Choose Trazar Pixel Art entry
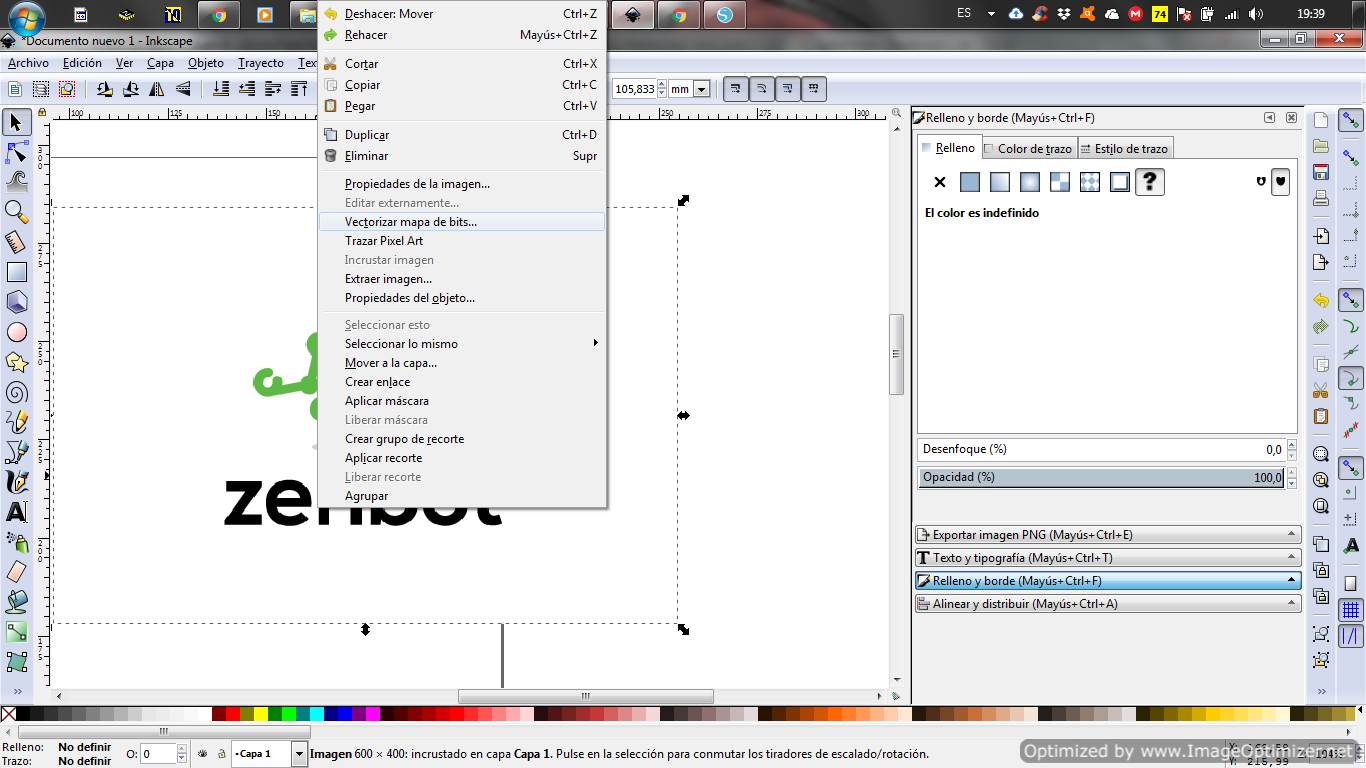1366x768 pixels. 462,241
